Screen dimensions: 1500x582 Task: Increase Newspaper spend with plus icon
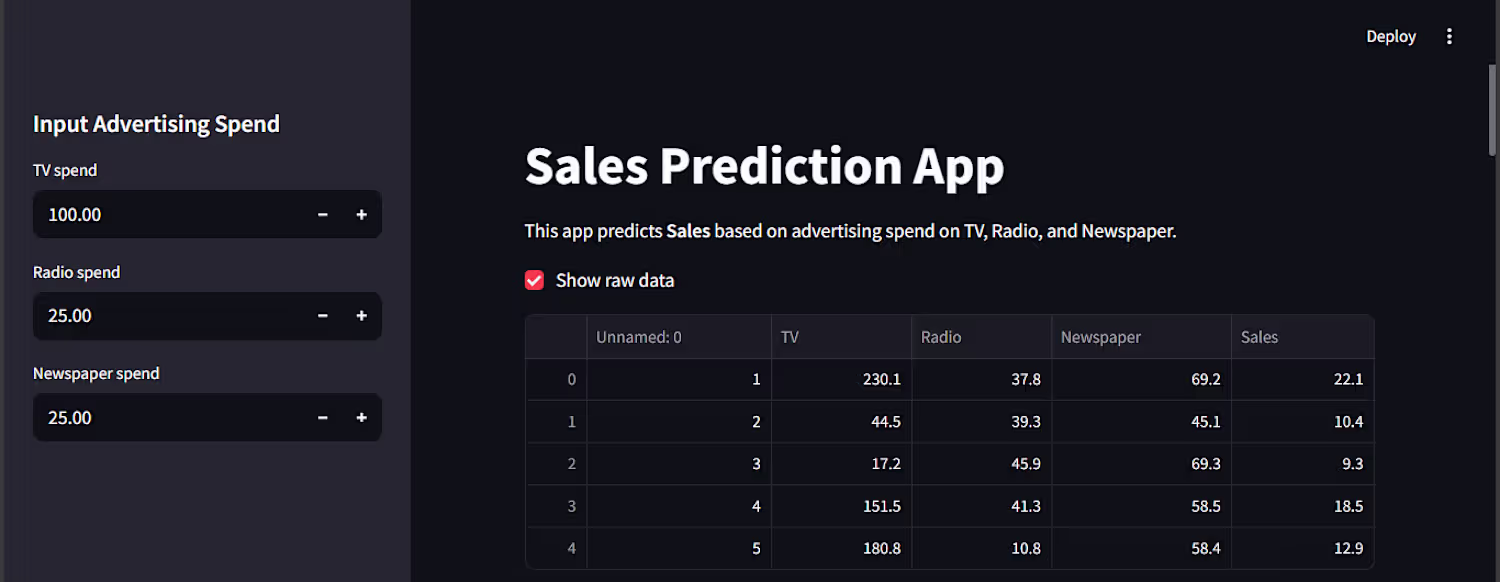[362, 417]
